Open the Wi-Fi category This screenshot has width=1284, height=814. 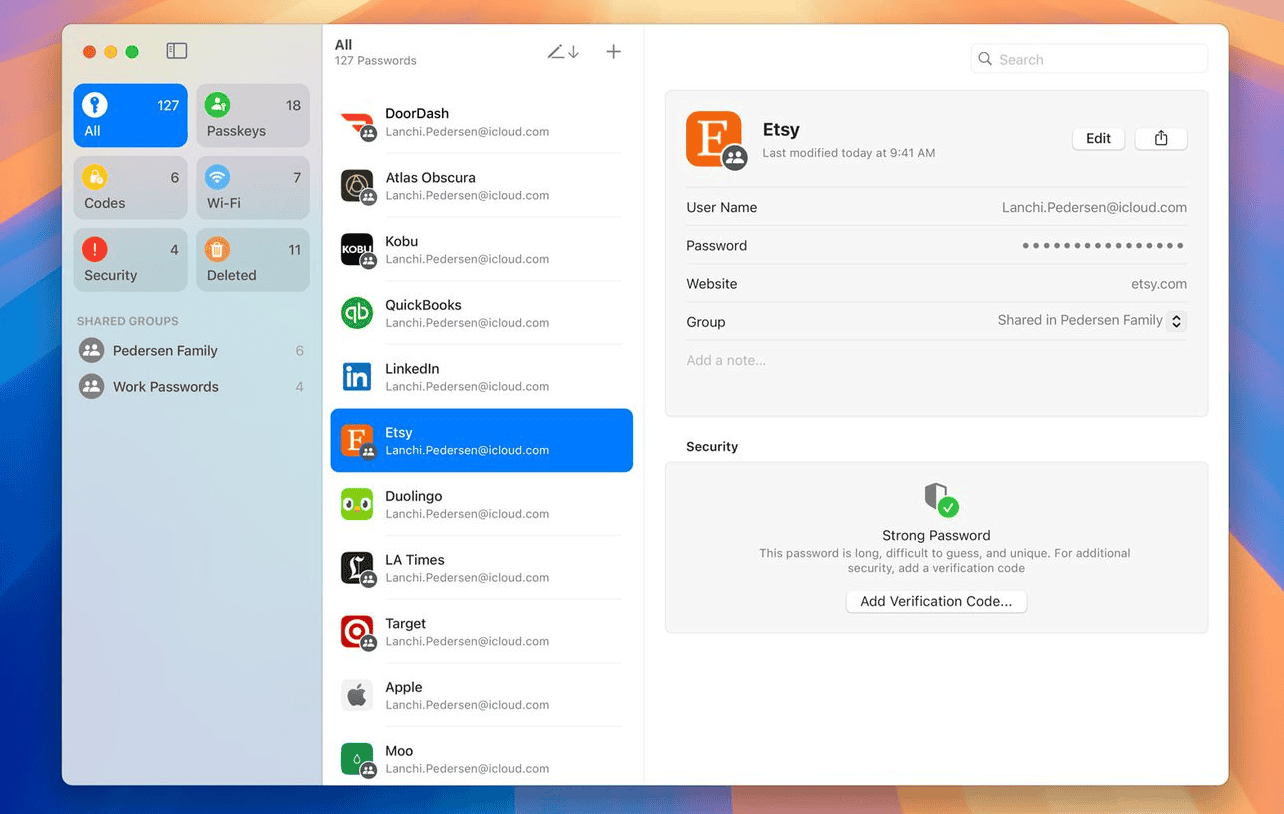253,188
